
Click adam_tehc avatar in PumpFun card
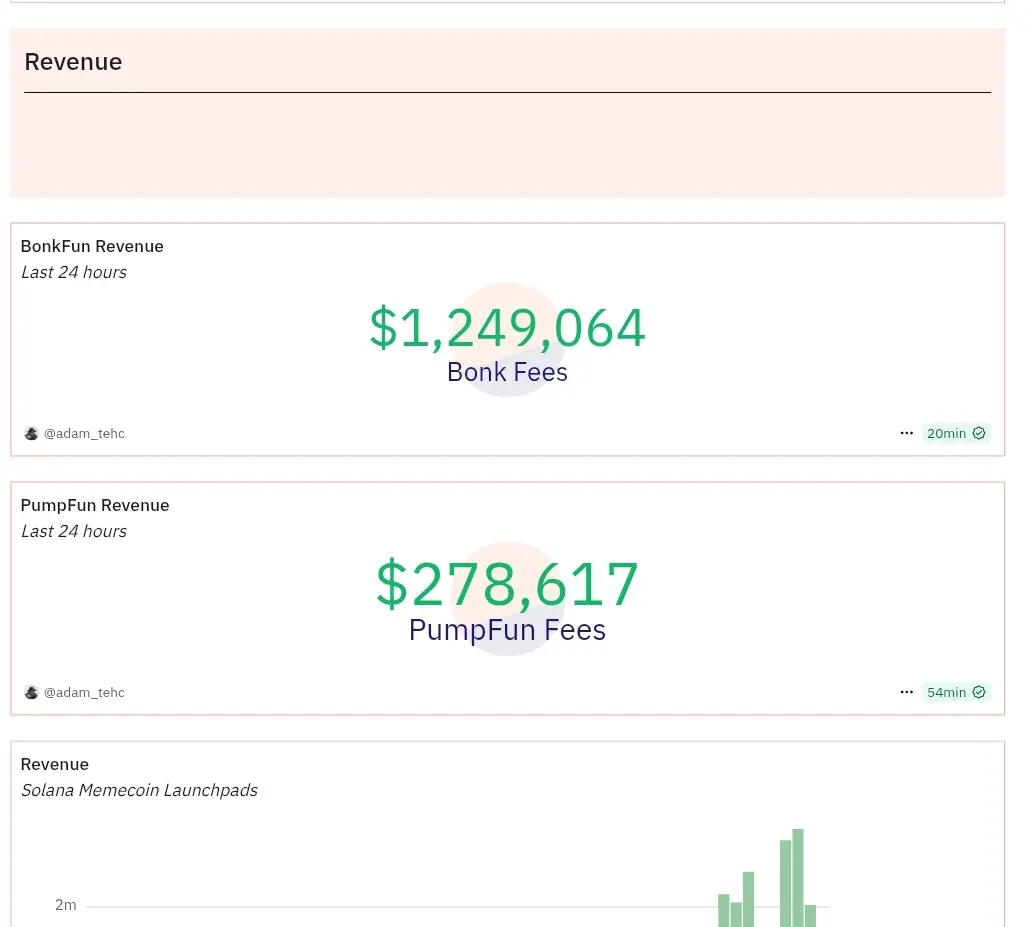[x=31, y=692]
